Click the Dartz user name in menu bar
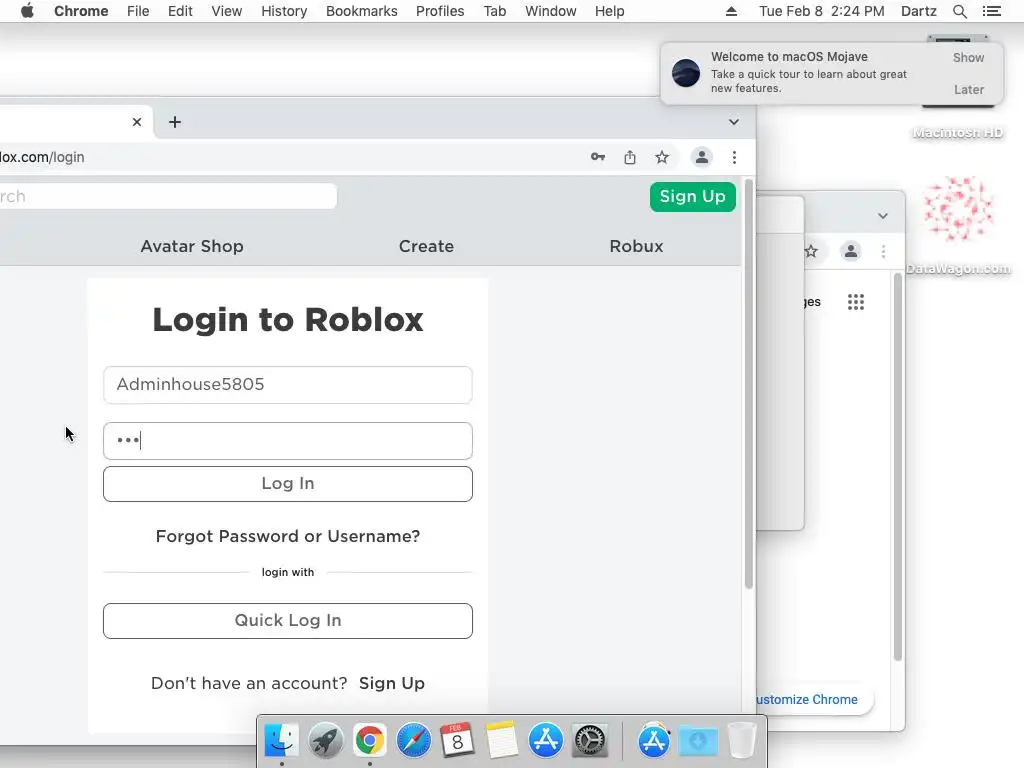Viewport: 1024px width, 768px height. [918, 11]
